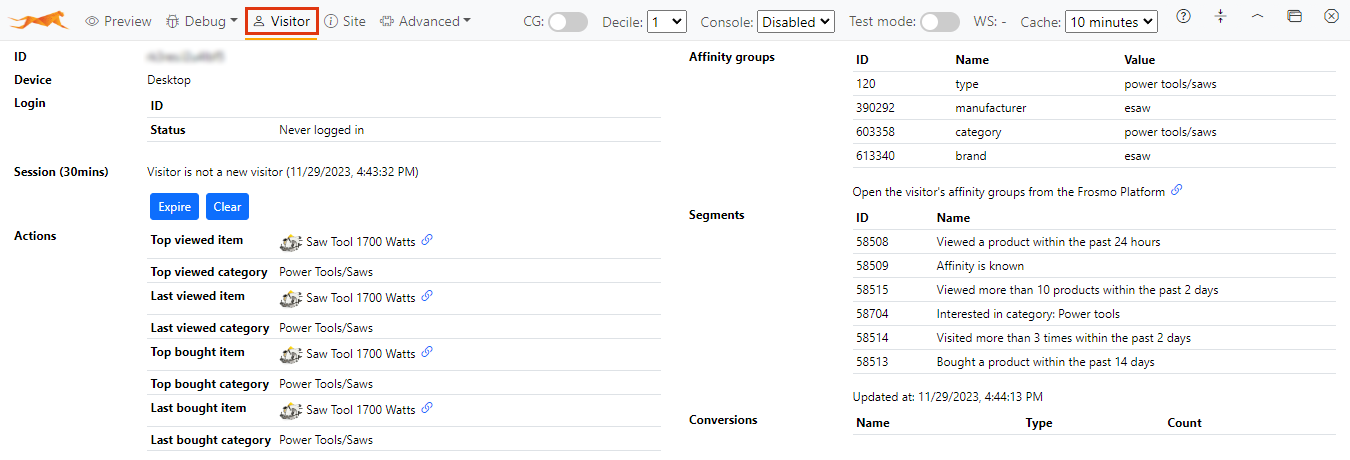Click the window layout icon in the toolbar
The height and width of the screenshot is (460, 1350).
coord(1294,17)
